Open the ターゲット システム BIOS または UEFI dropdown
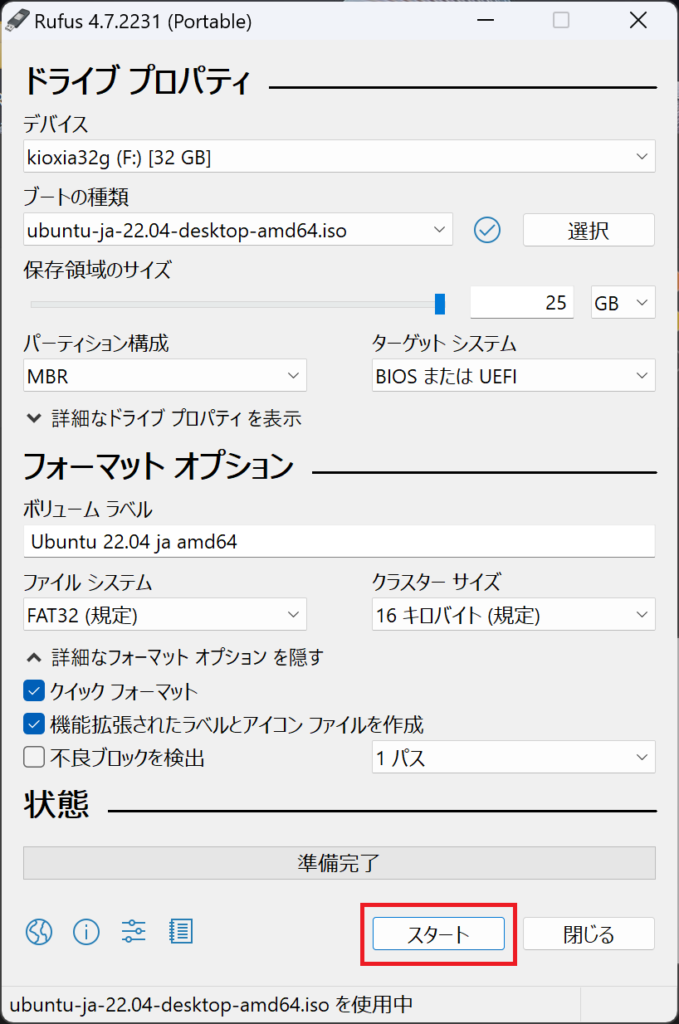The image size is (679, 1024). click(513, 376)
